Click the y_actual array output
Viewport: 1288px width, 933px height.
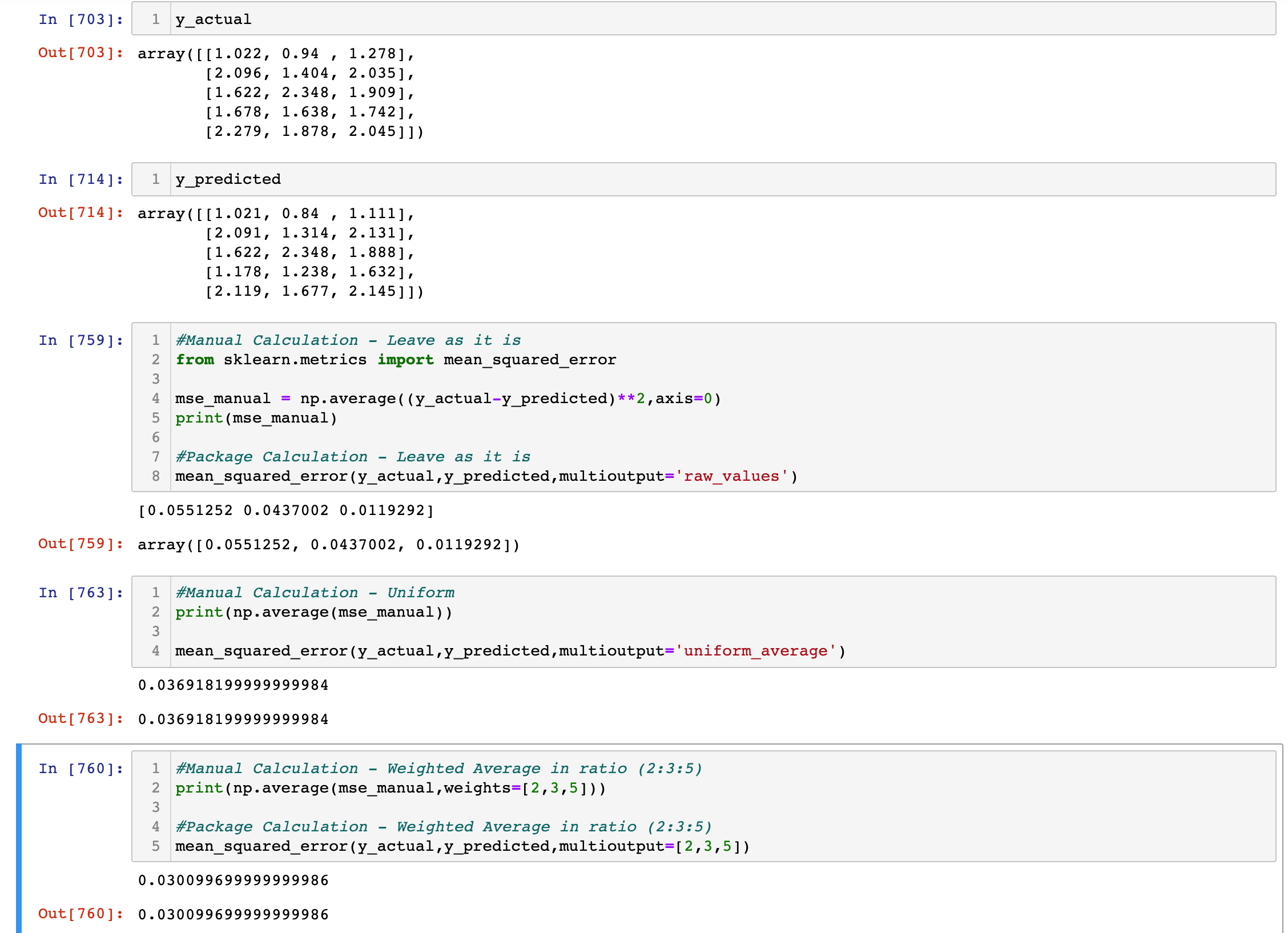[280, 93]
